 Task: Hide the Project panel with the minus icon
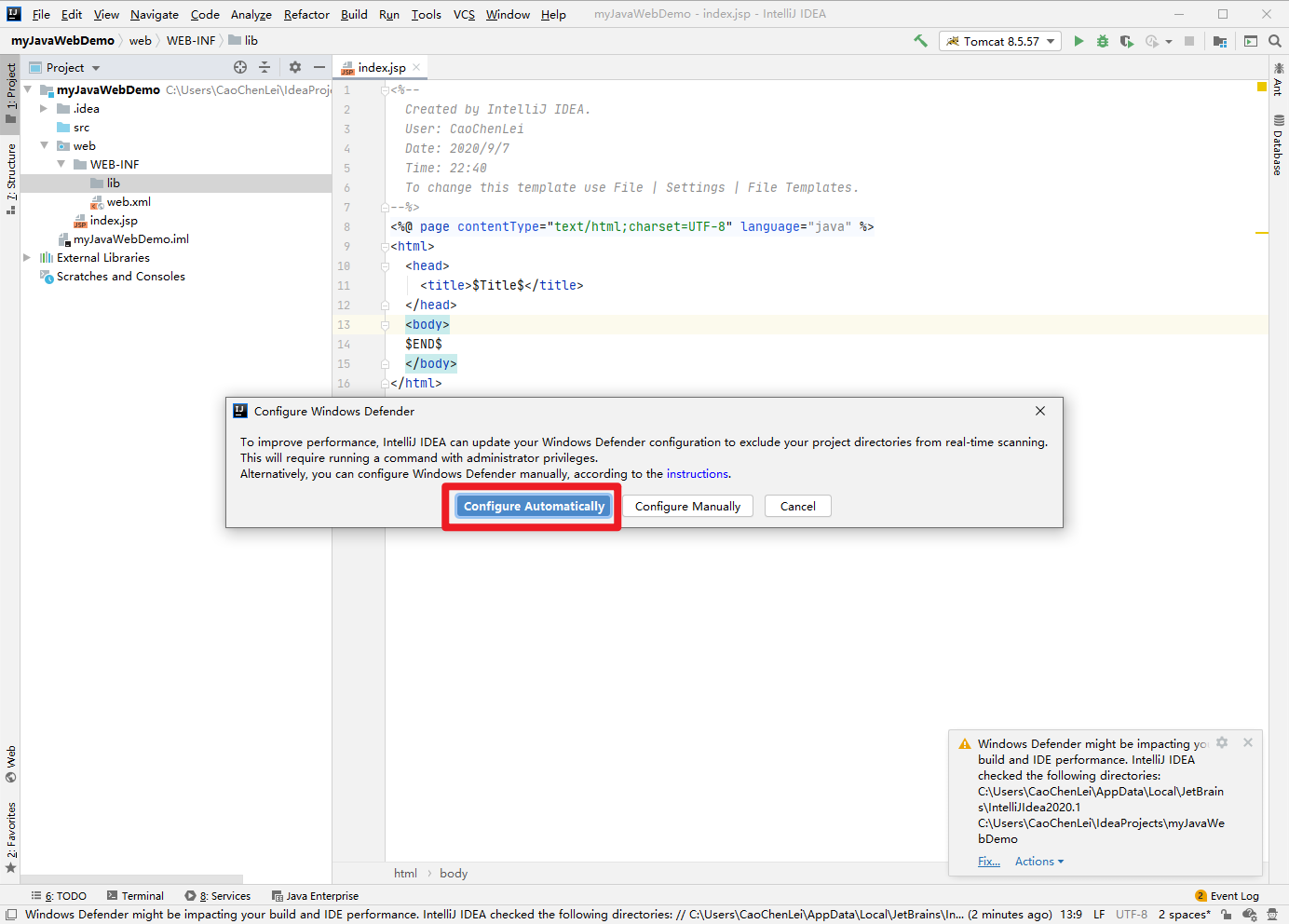coord(319,67)
